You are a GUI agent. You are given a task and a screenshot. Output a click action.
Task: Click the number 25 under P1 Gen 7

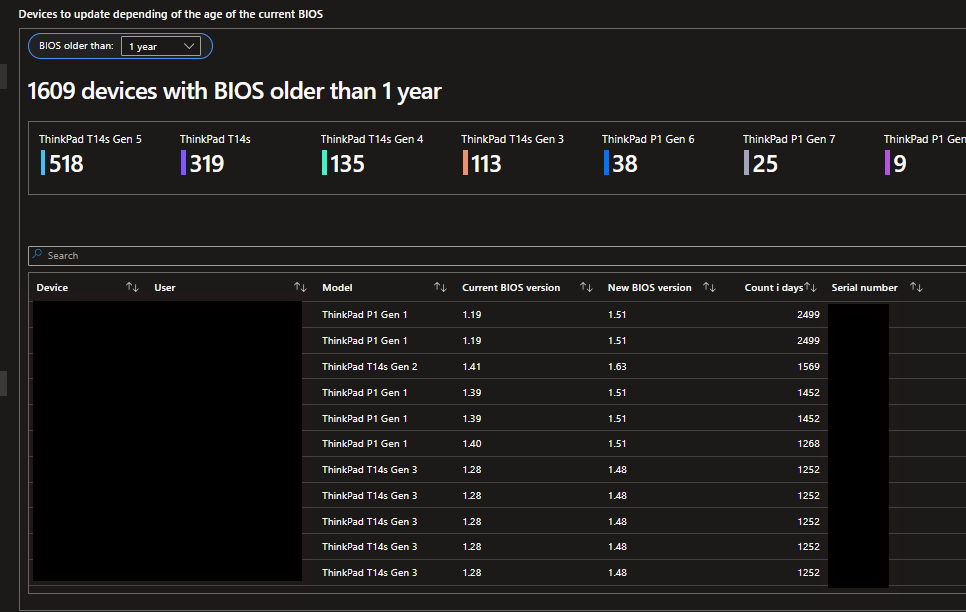point(765,164)
